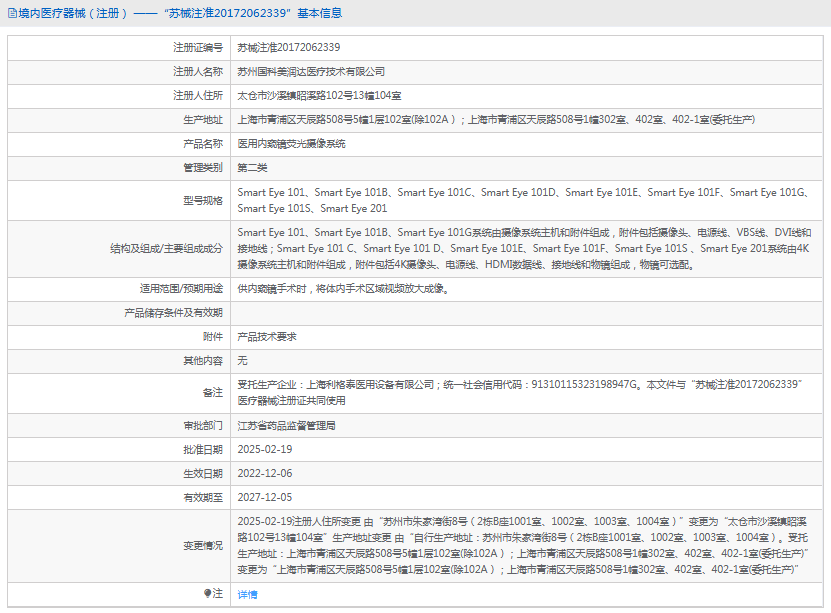Select the 变更情况 label cell
Image resolution: width=831 pixels, height=613 pixels.
[119, 546]
